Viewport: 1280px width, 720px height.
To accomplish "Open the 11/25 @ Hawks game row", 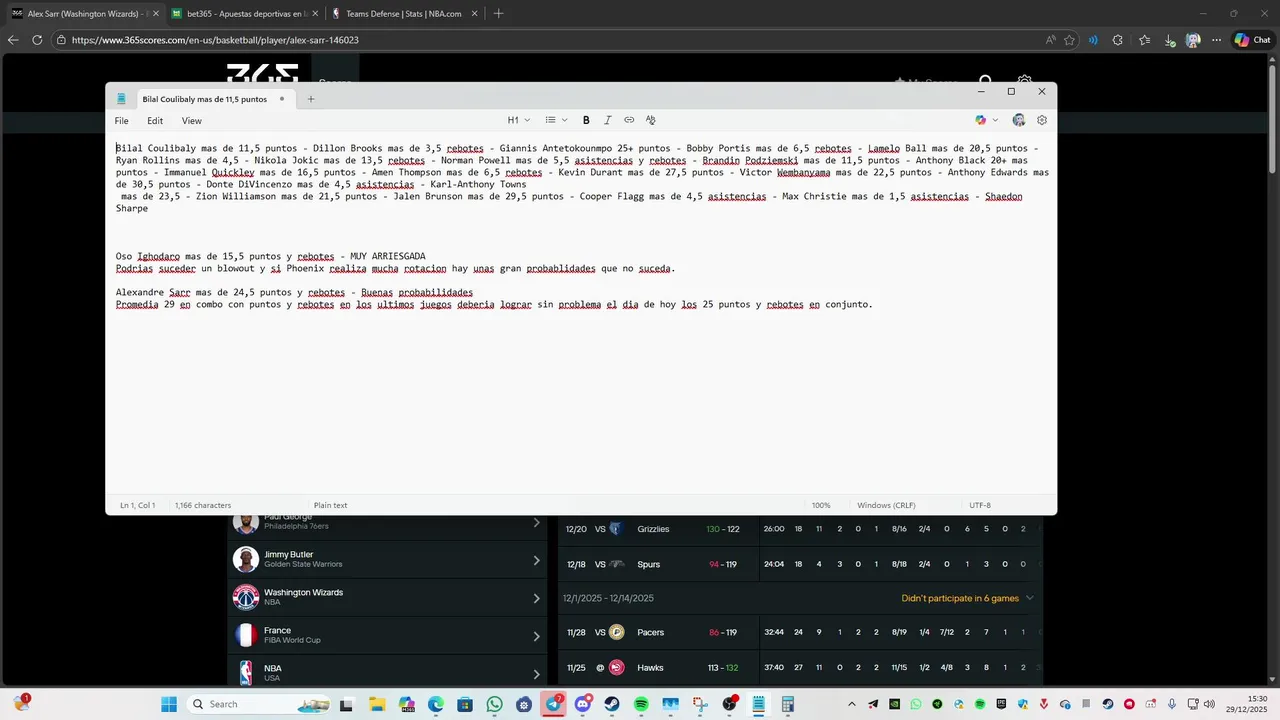I will click(800, 667).
